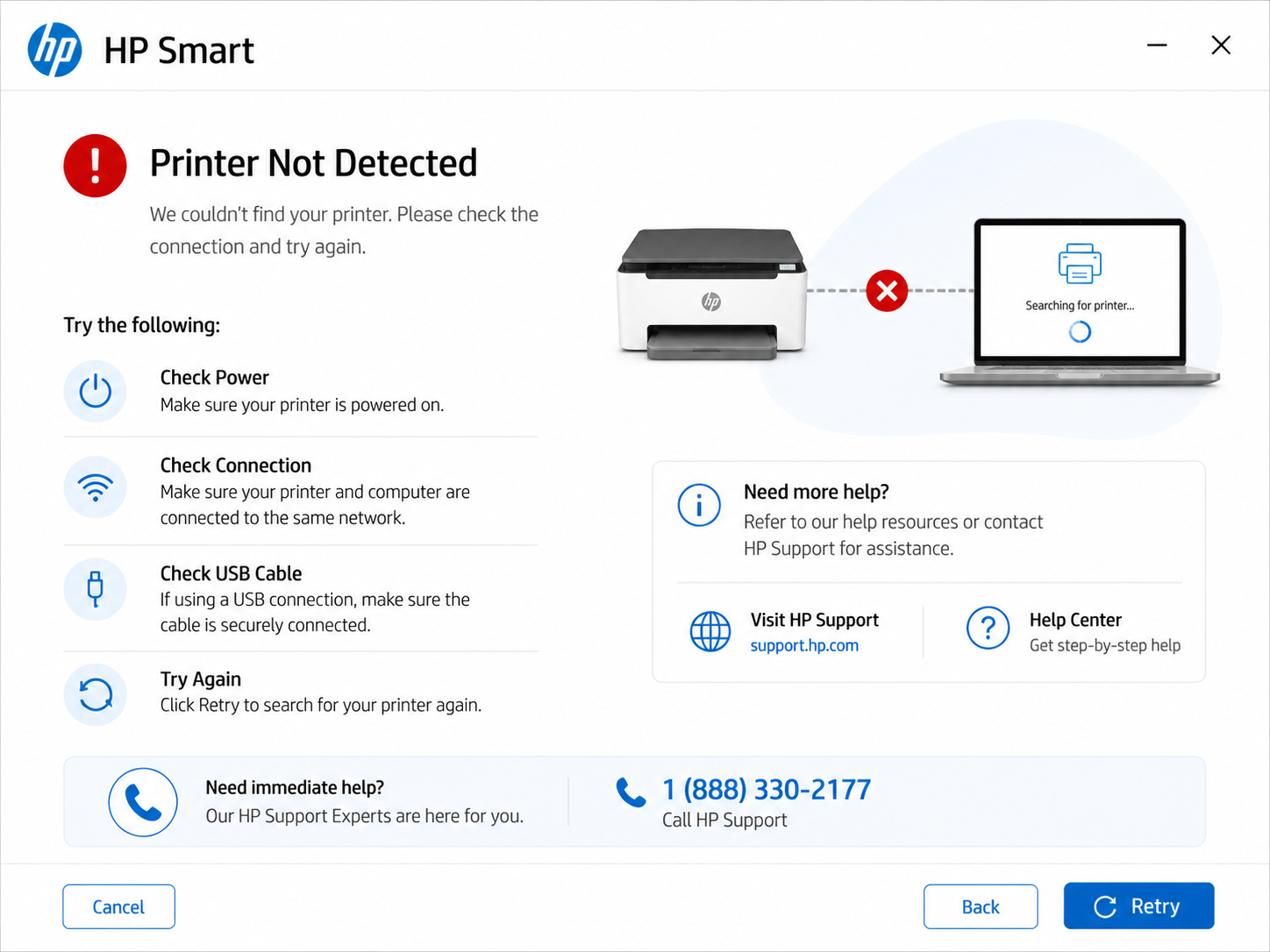1270x952 pixels.
Task: Click the info icon beside Need more help
Action: pyautogui.click(x=699, y=505)
